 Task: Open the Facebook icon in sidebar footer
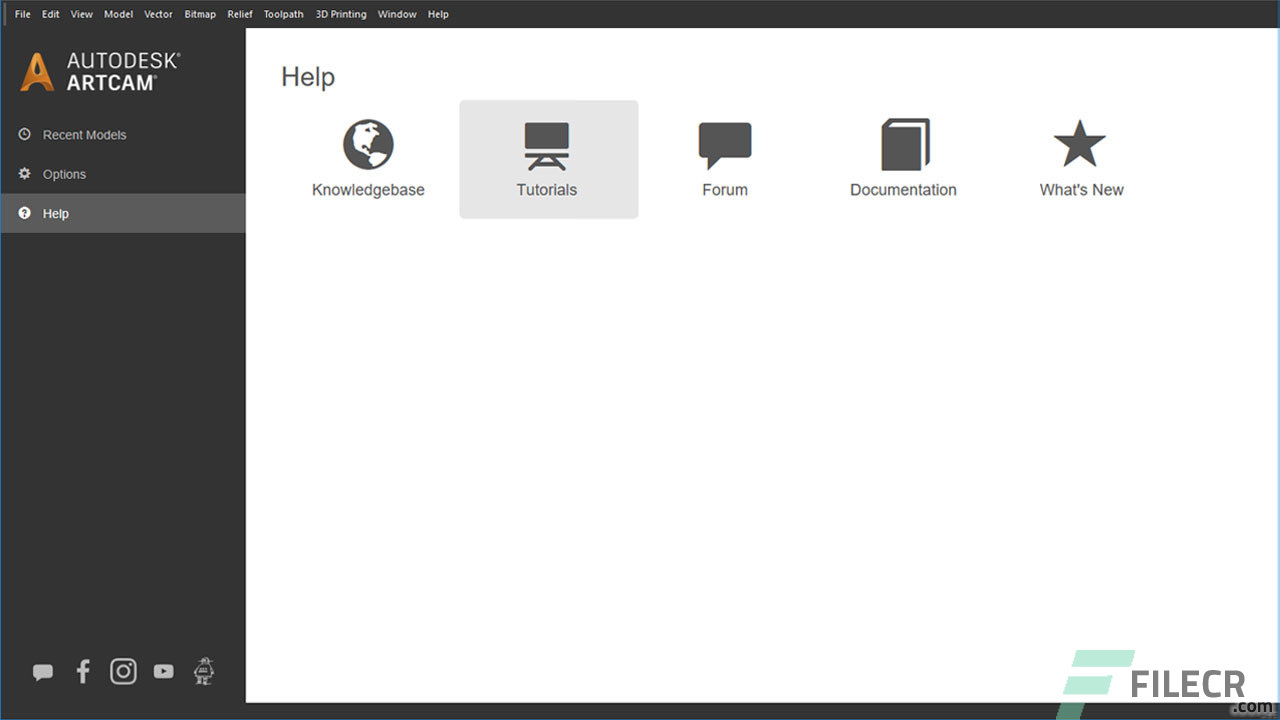click(x=83, y=671)
